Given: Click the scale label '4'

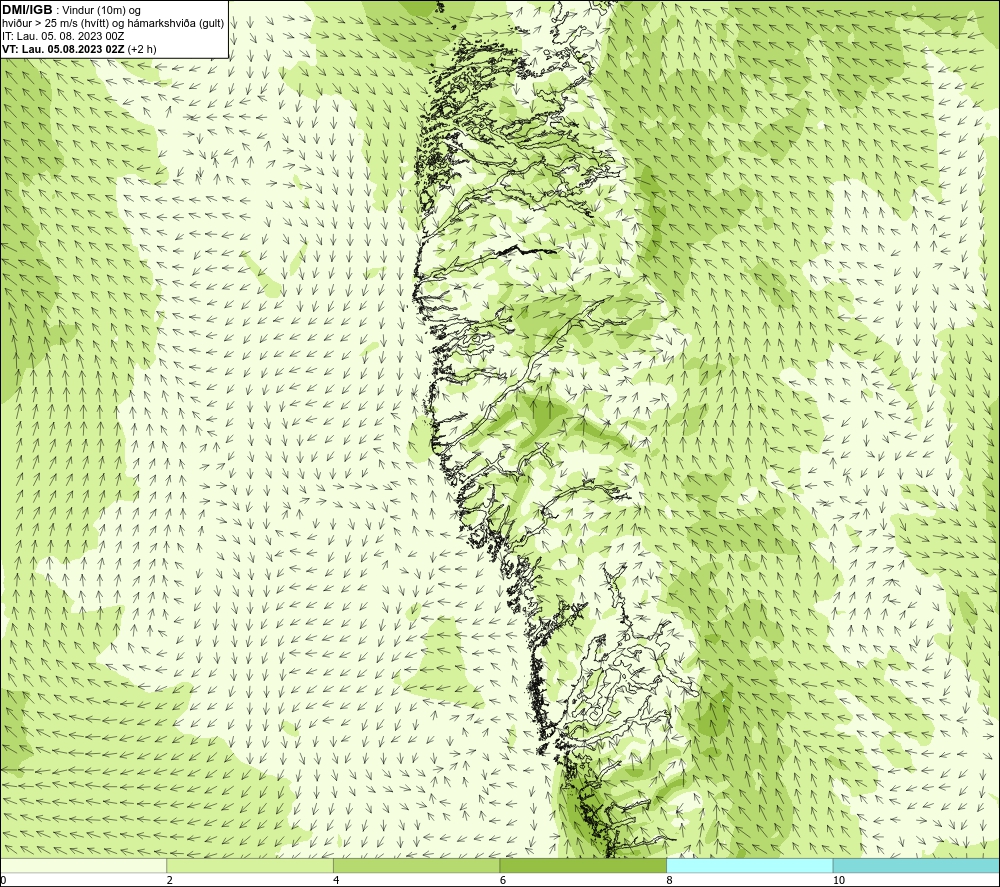Looking at the screenshot, I should tap(336, 880).
